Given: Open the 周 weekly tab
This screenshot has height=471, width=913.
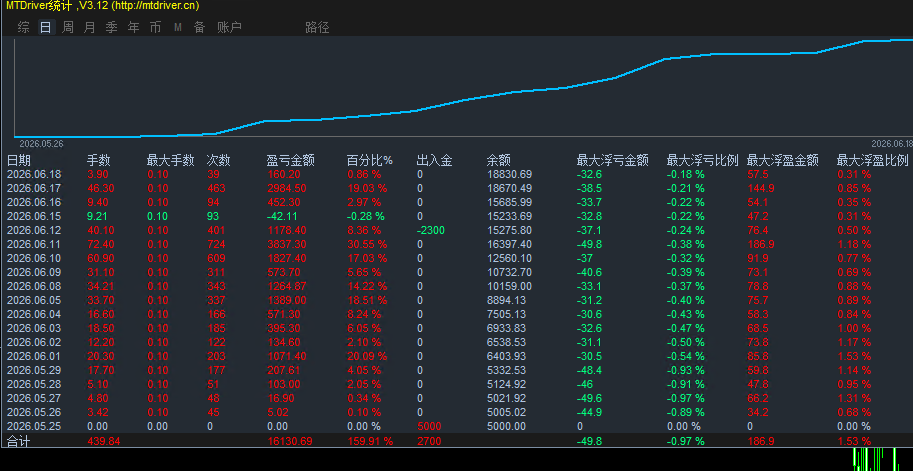Looking at the screenshot, I should click(68, 27).
